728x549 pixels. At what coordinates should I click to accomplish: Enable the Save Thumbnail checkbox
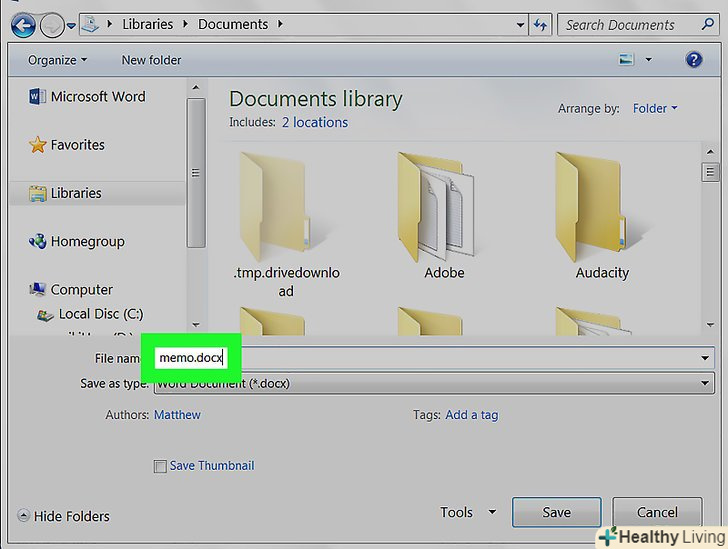[160, 466]
